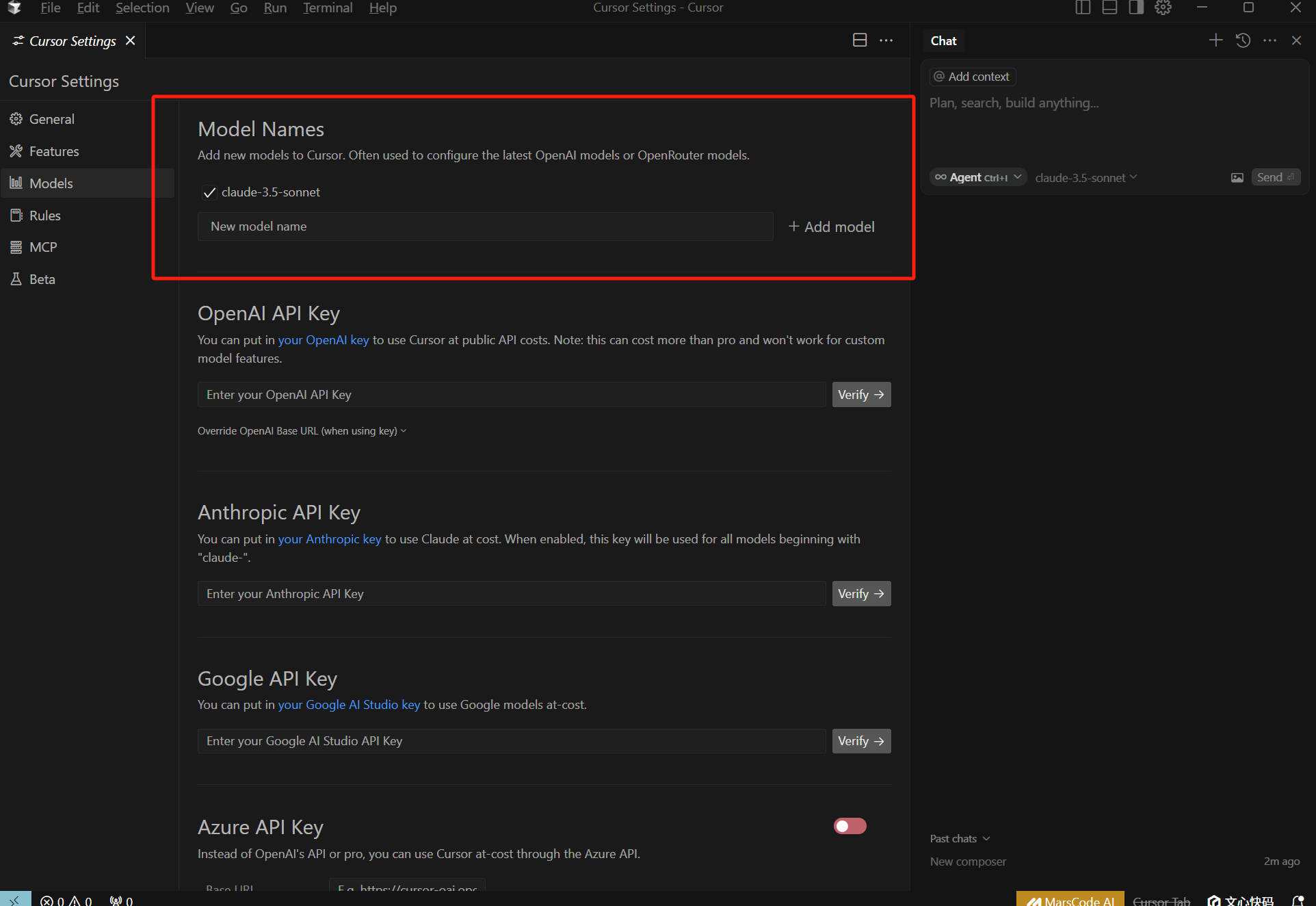Open 'your Anthropic key' link

click(329, 539)
